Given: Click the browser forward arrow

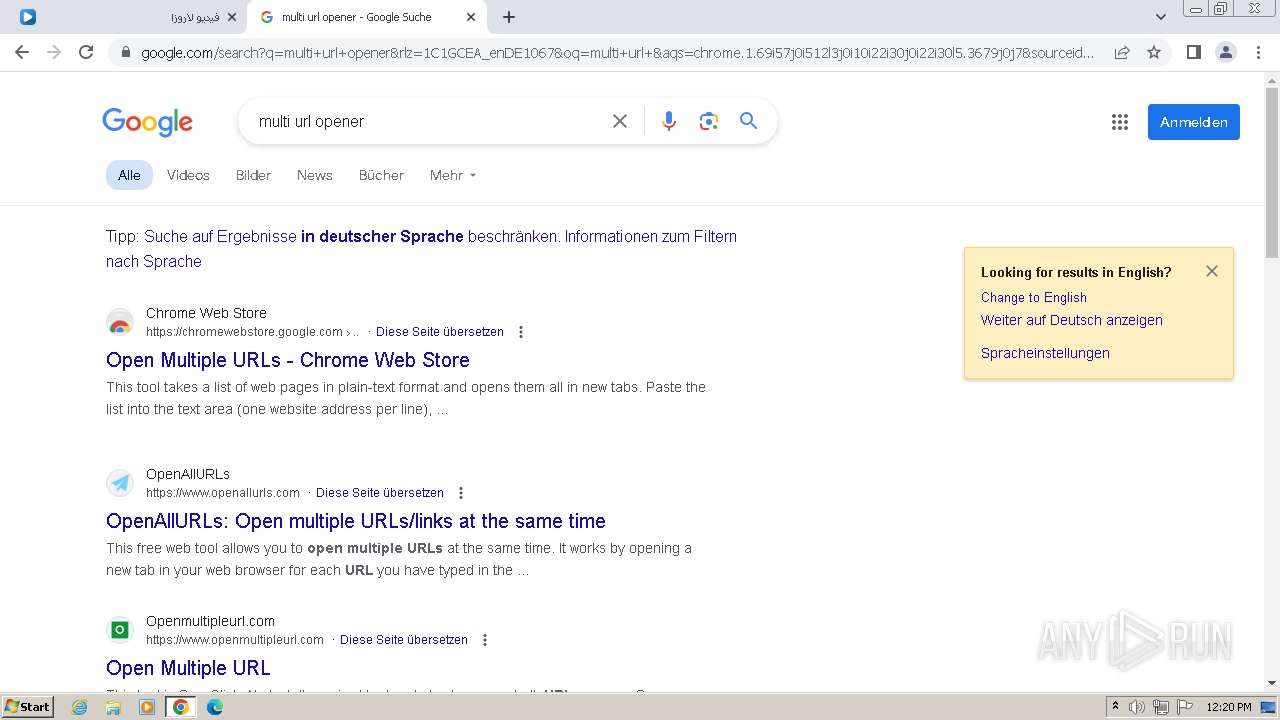Looking at the screenshot, I should [x=54, y=52].
